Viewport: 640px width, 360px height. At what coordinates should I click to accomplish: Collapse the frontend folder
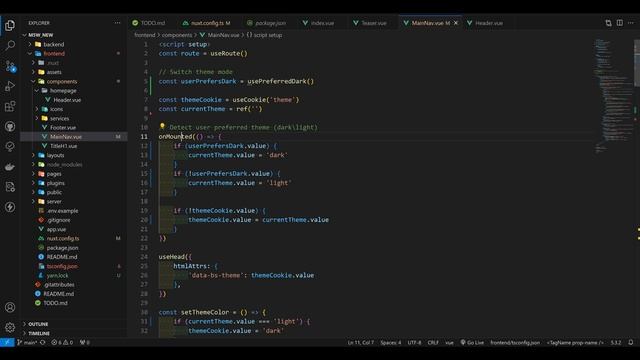pos(54,53)
